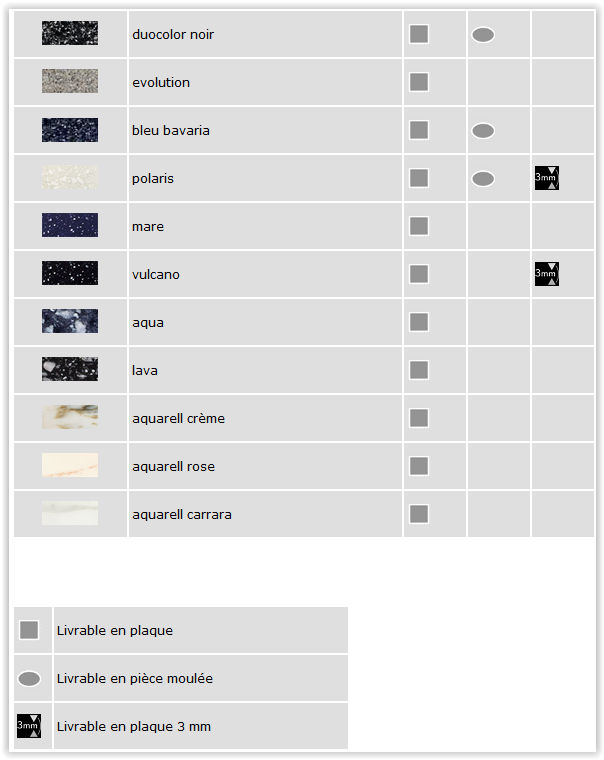The height and width of the screenshot is (760, 604).
Task: Click the square plate icon for lava
Action: pyautogui.click(x=419, y=370)
